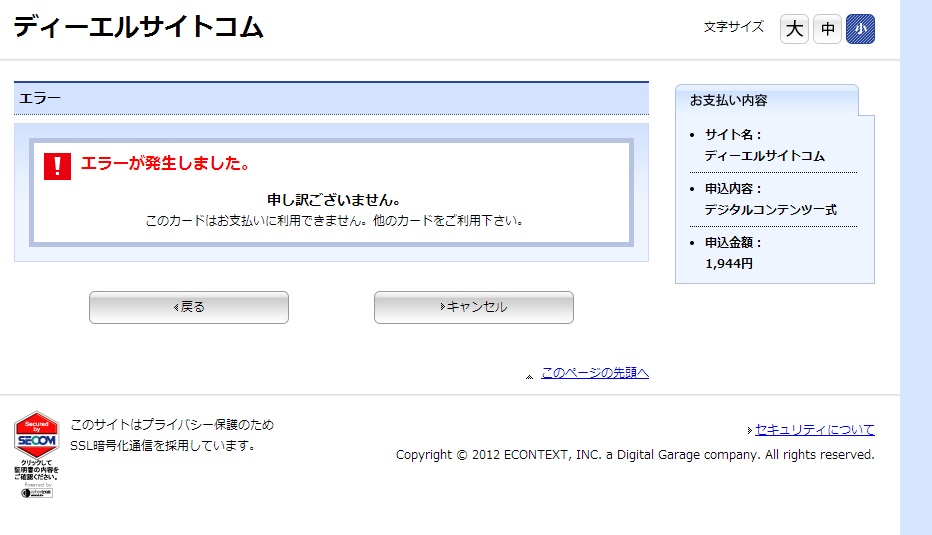Click the SSL暗号化通信 notice text
Viewport: 932px width, 535px height.
(163, 445)
